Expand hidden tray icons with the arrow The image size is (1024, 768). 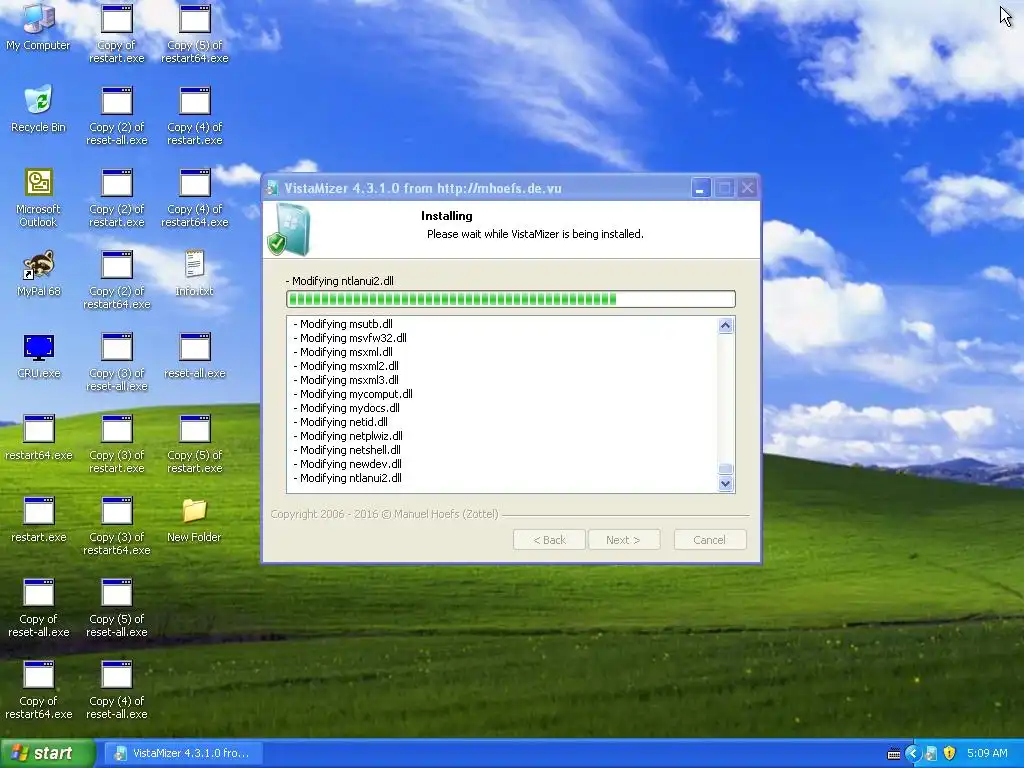(912, 753)
